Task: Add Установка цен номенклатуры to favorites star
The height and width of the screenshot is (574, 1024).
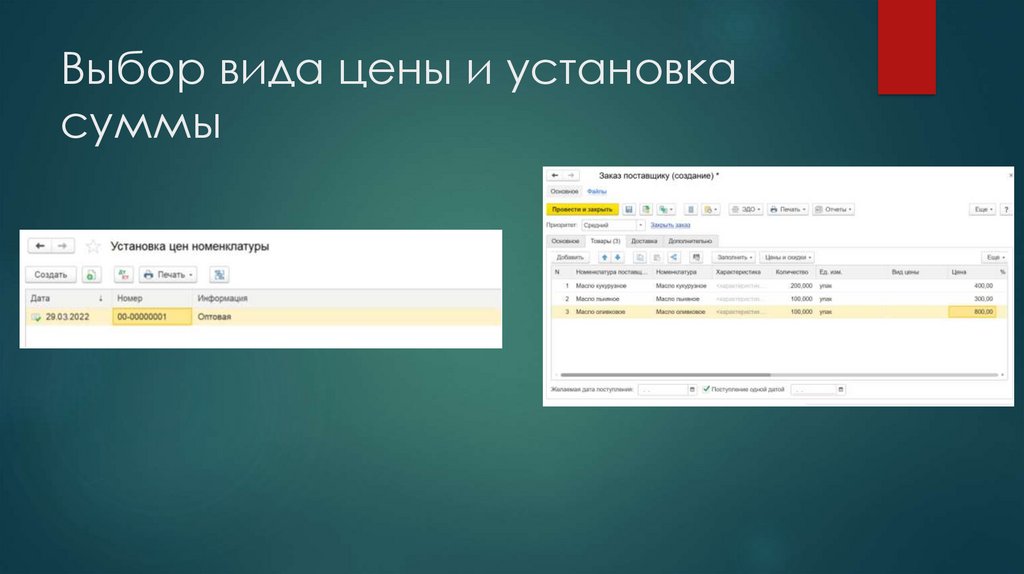Action: pyautogui.click(x=93, y=246)
